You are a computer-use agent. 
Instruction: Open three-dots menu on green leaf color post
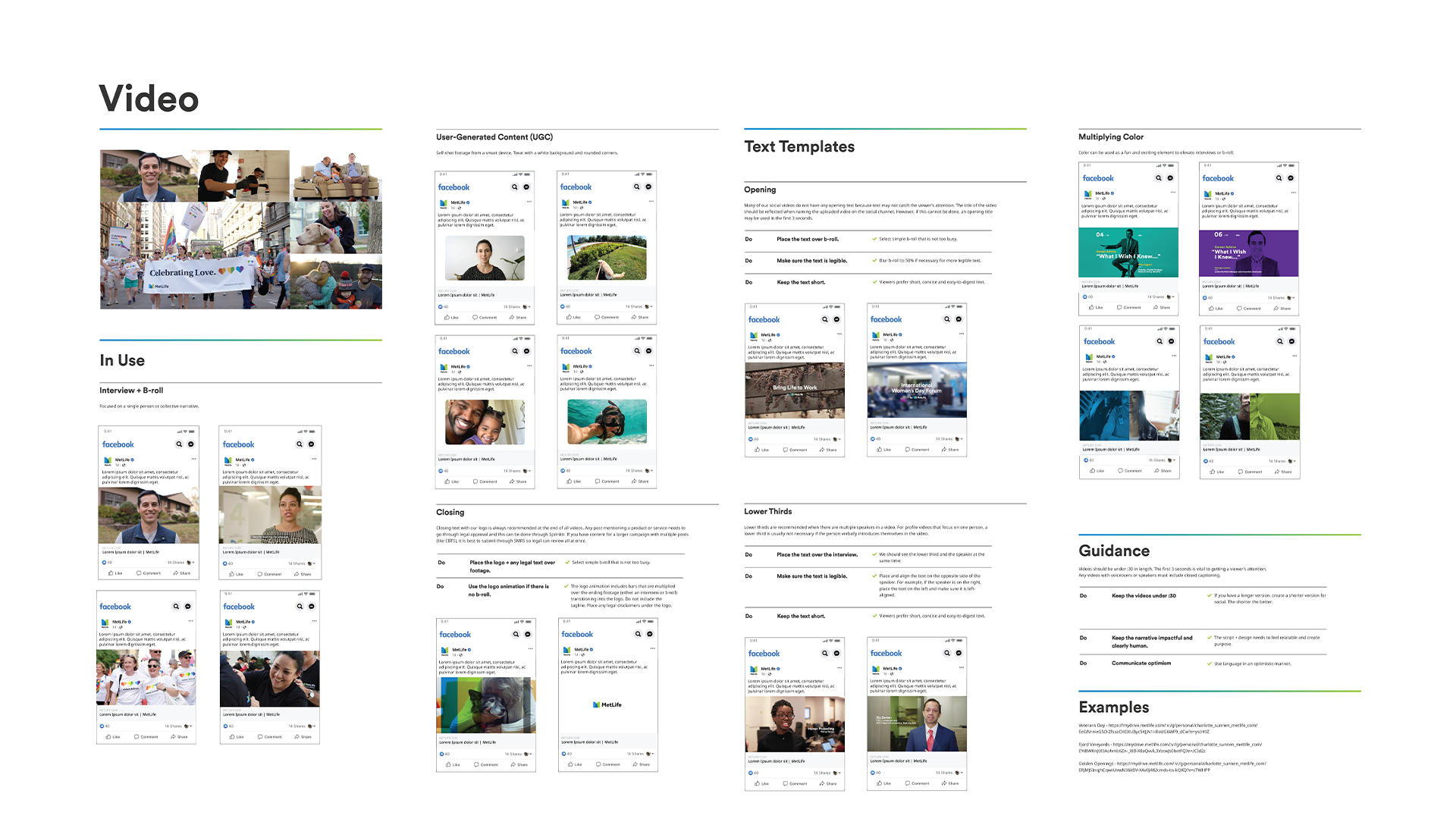(1294, 356)
